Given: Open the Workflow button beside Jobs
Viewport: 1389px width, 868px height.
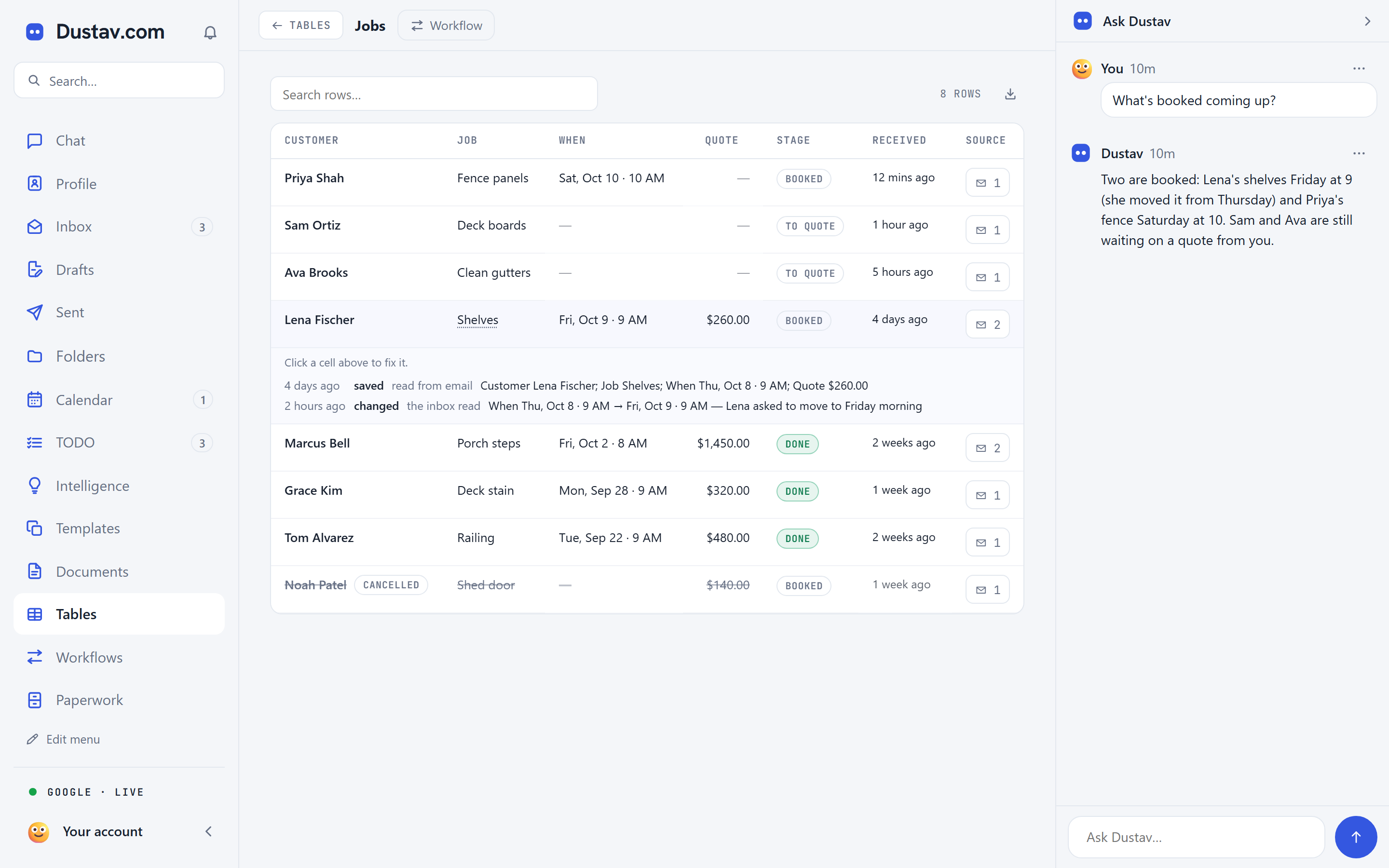Looking at the screenshot, I should click(446, 25).
